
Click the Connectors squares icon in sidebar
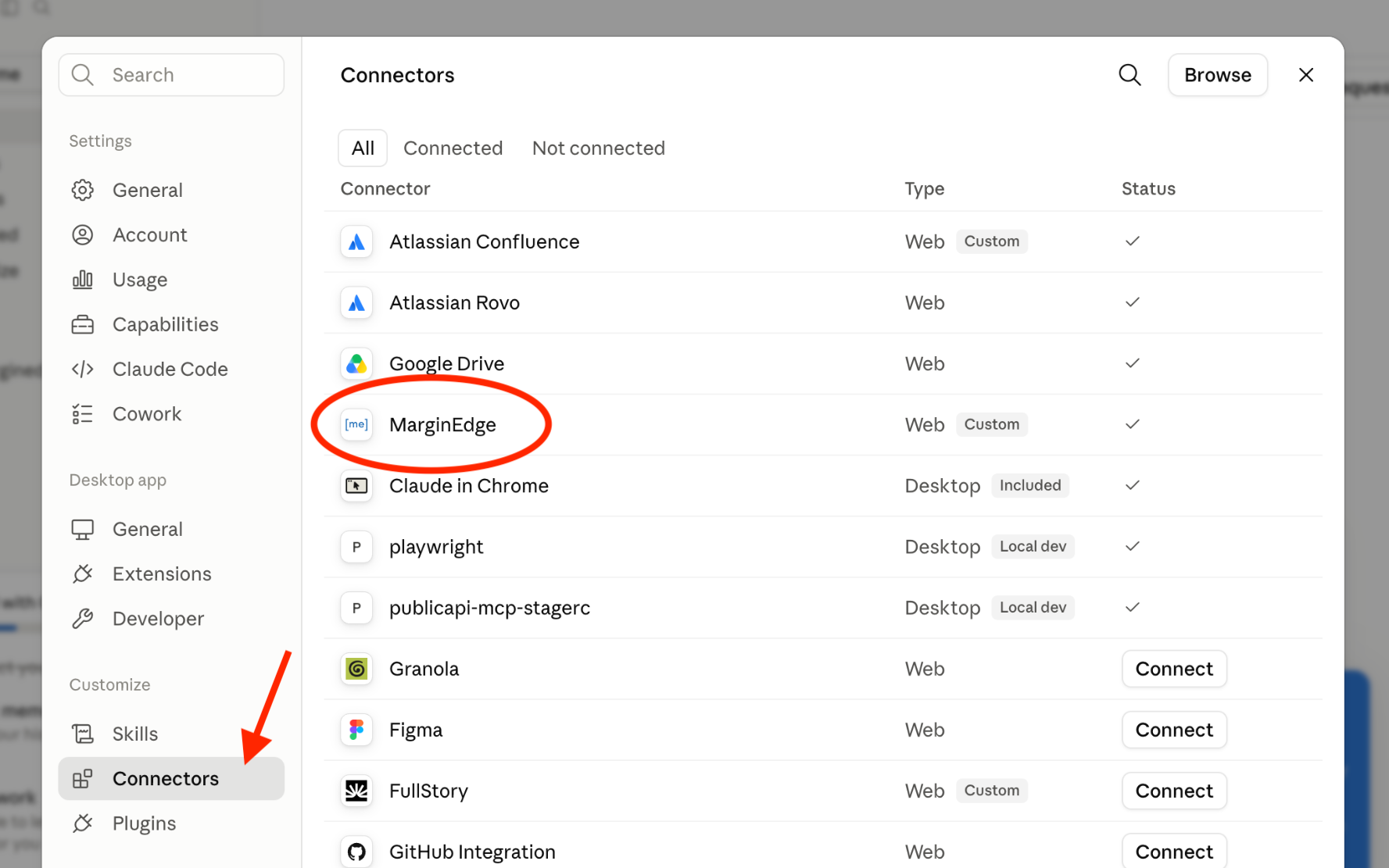tap(82, 779)
